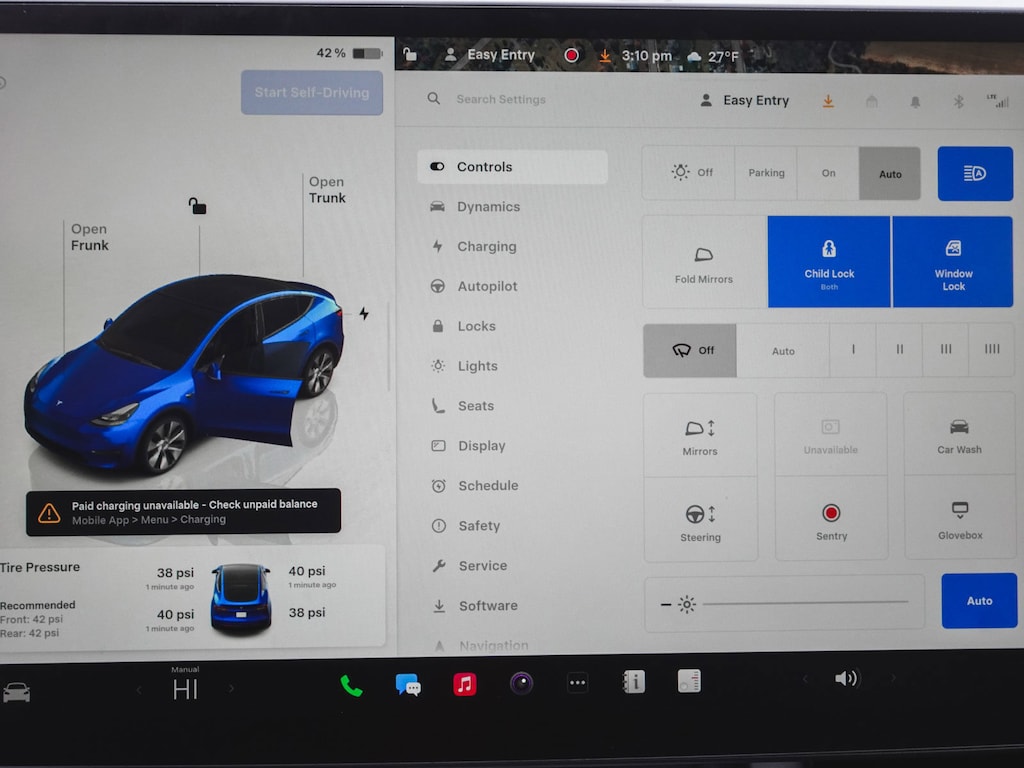Open the red music app icon
The height and width of the screenshot is (768, 1024).
pyautogui.click(x=464, y=684)
